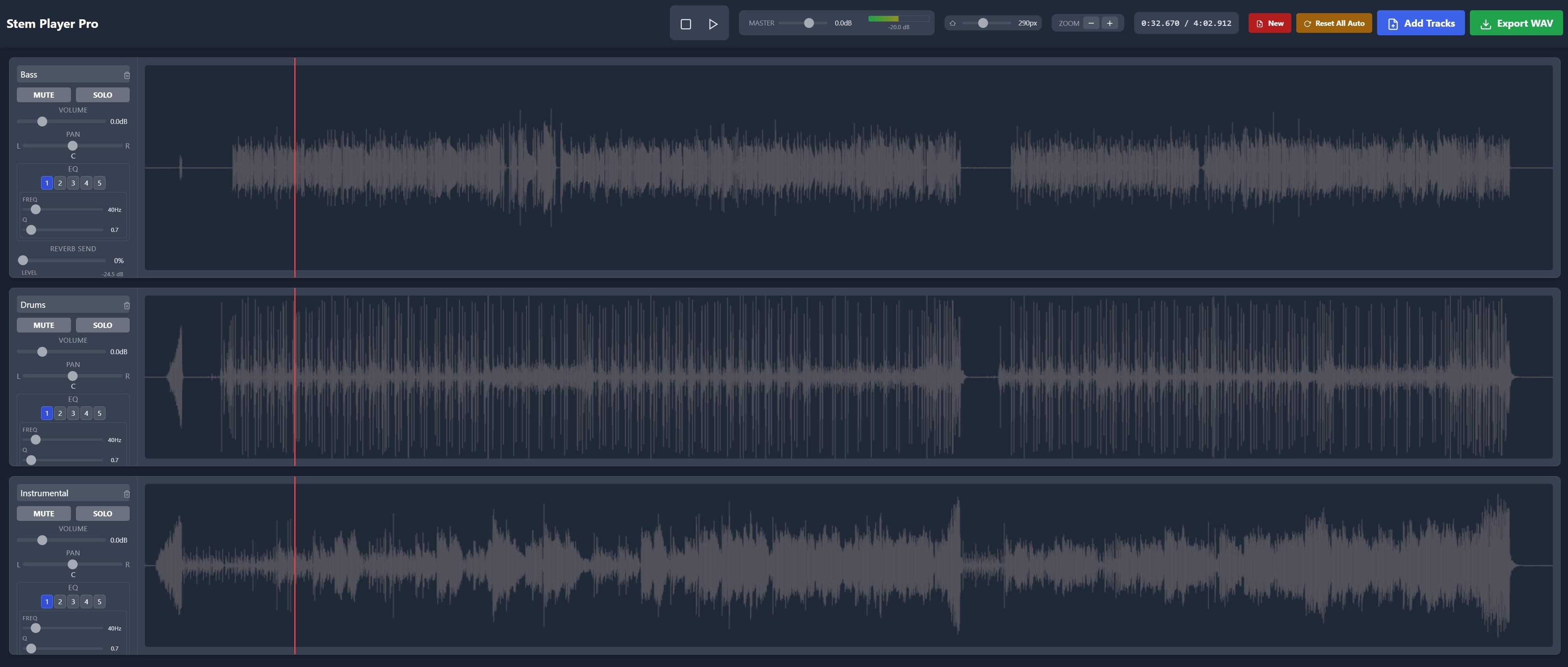
Task: Mute the Bass track
Action: pos(43,95)
